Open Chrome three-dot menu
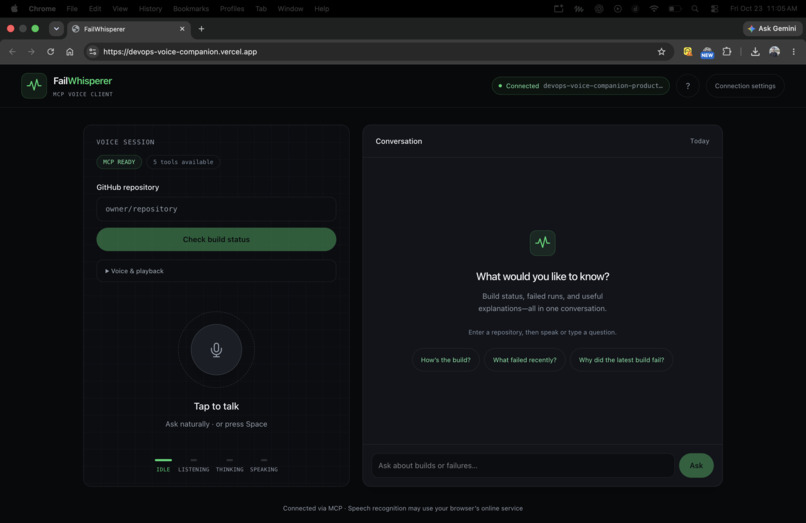 click(x=794, y=51)
